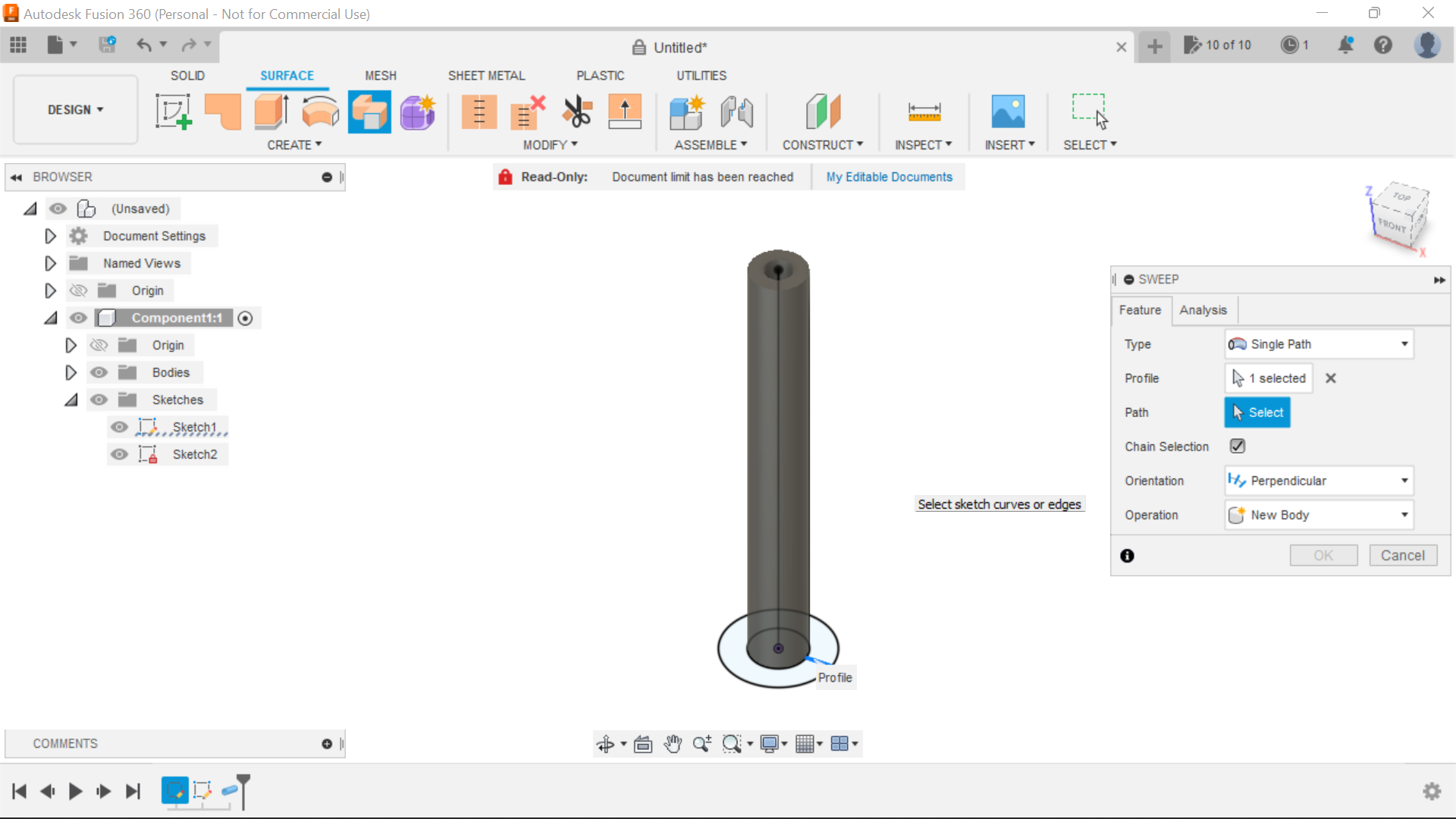Open My Editable Documents link

click(889, 177)
